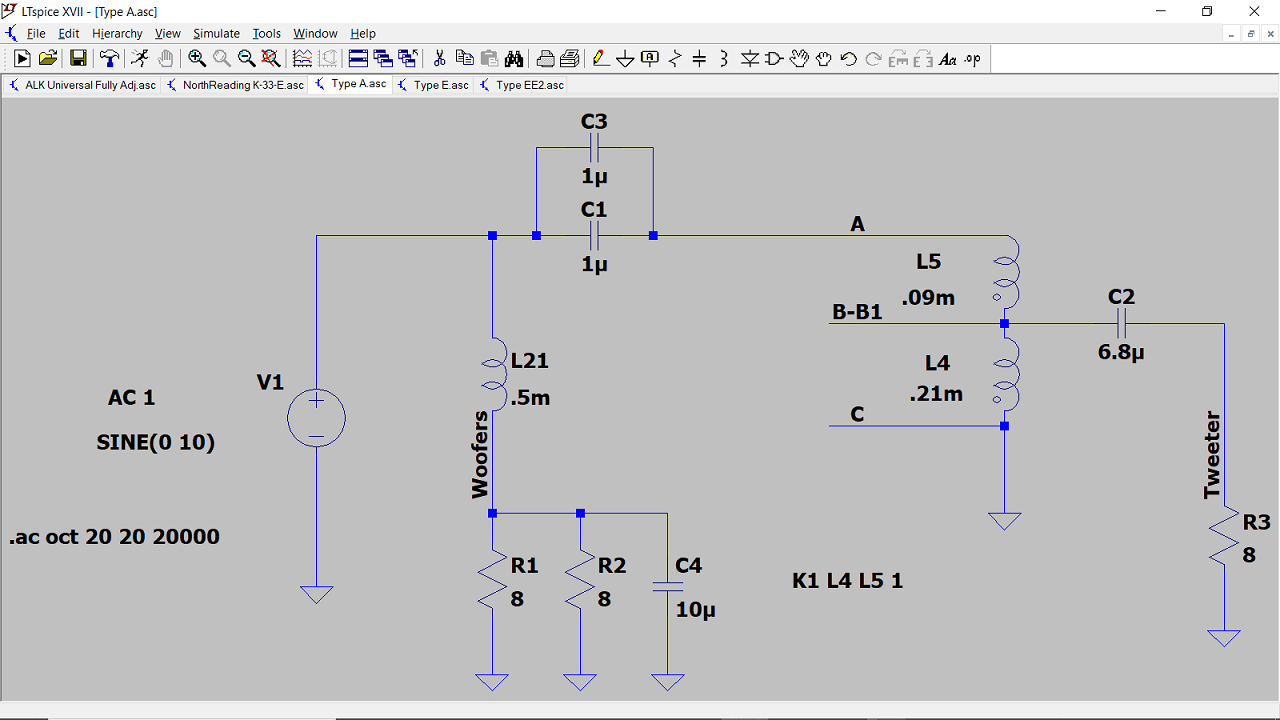1280x720 pixels.
Task: Select the Text (Aa) tool
Action: coord(947,59)
